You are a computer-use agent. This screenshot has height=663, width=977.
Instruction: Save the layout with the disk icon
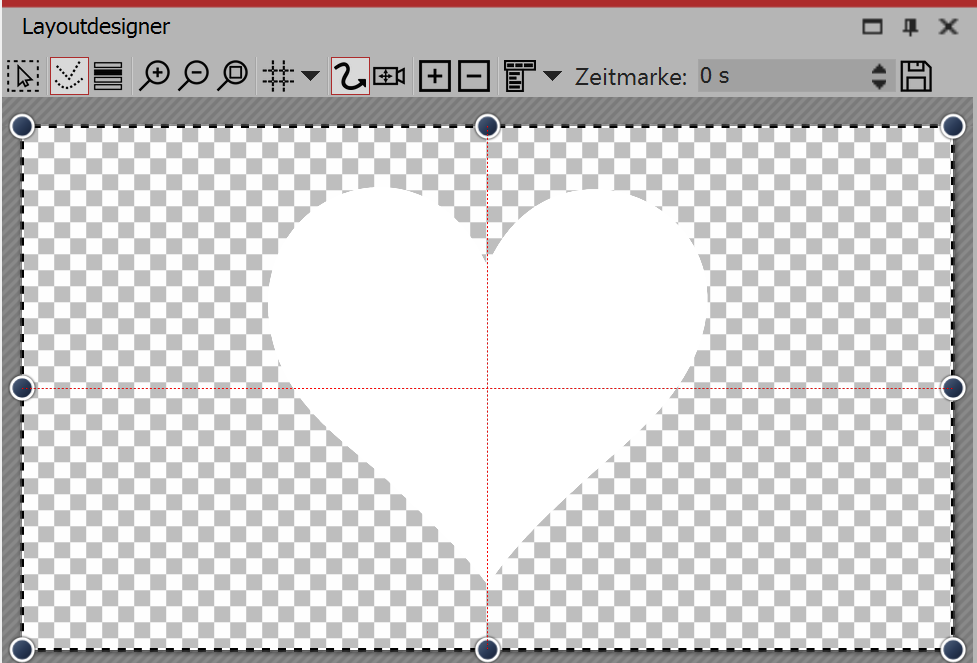(x=915, y=75)
